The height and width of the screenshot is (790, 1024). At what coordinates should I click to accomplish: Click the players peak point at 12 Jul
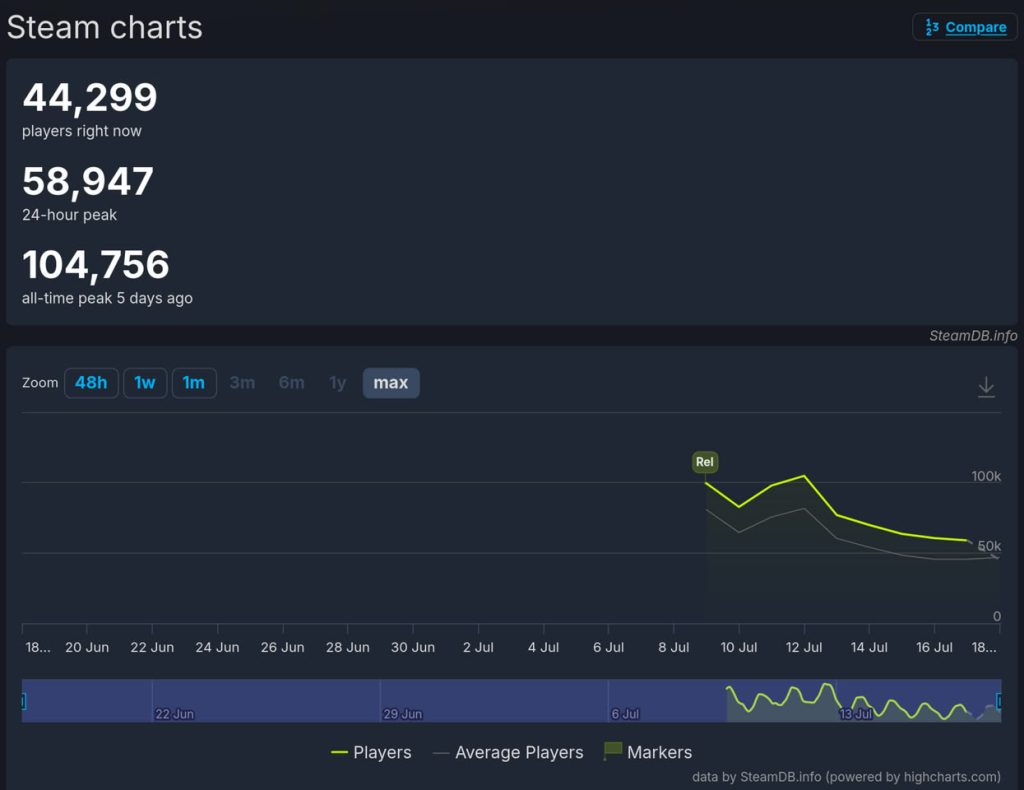(x=804, y=476)
